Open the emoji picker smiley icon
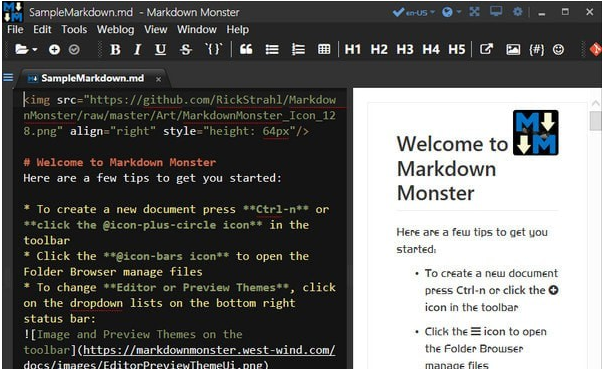The image size is (602, 369). coord(558,49)
